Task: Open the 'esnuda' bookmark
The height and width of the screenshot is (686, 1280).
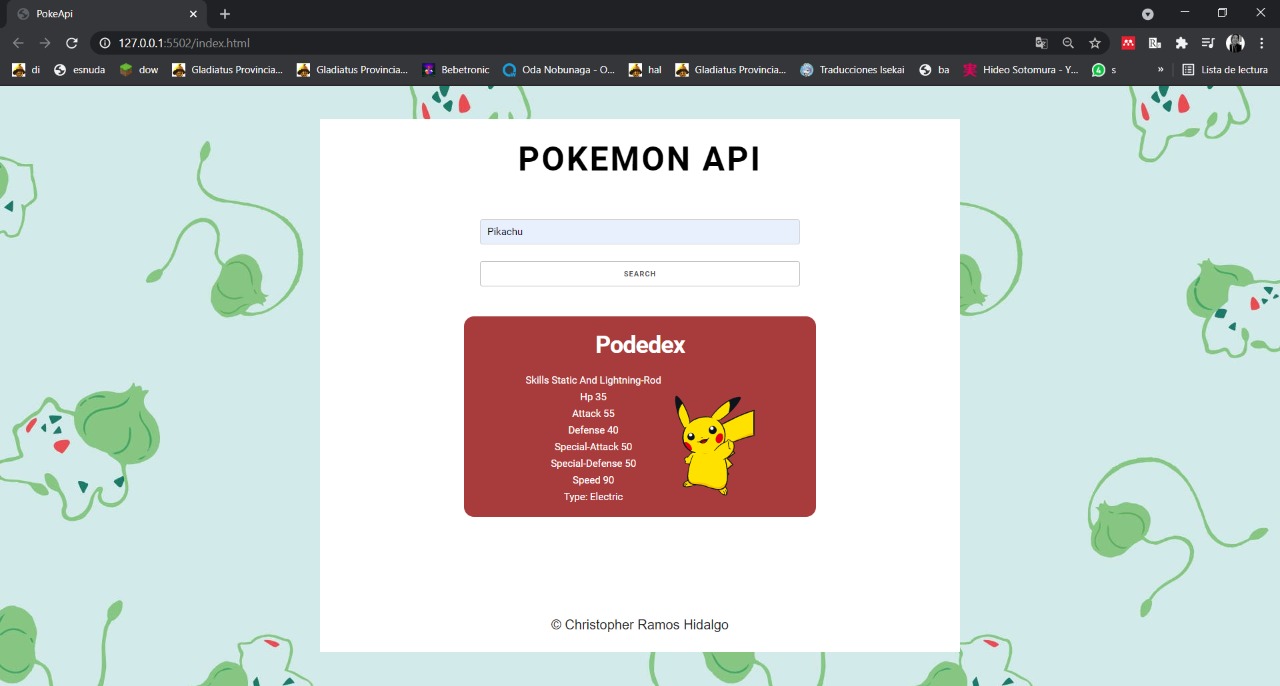Action: (79, 70)
